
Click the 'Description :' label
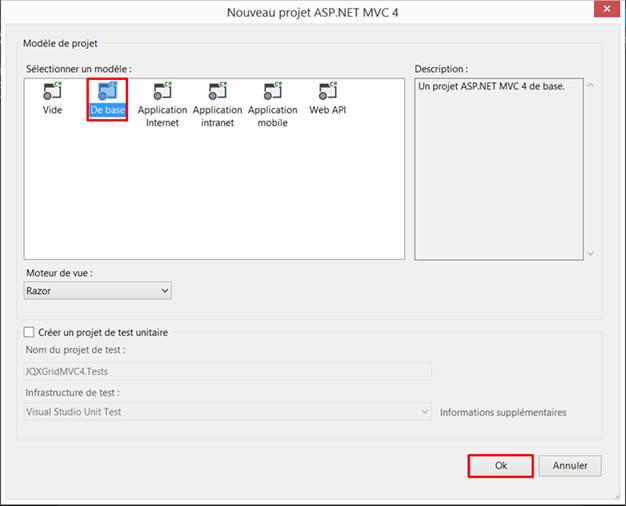coord(441,69)
